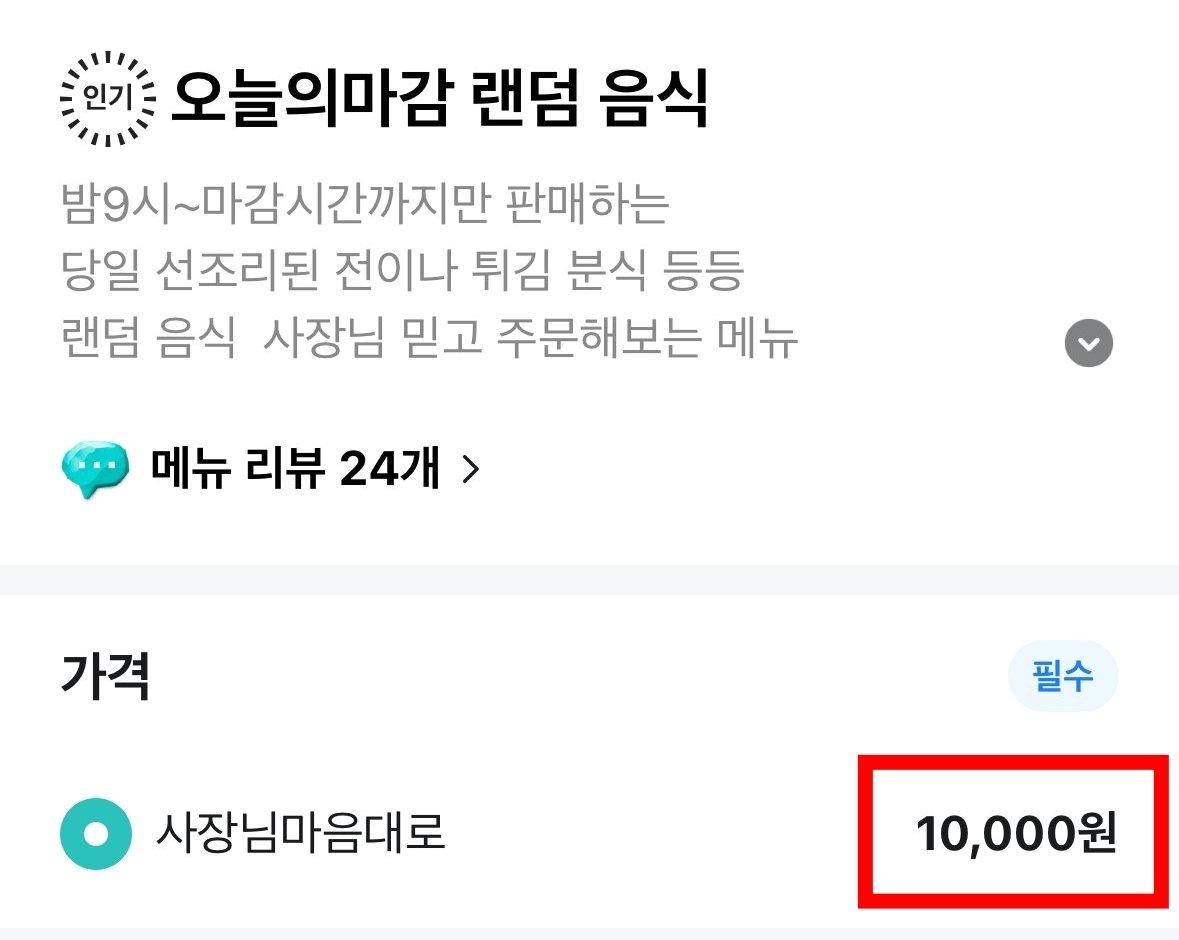
Task: Click the chevron arrow next to 메뉴 리뷰 24개
Action: 471,467
